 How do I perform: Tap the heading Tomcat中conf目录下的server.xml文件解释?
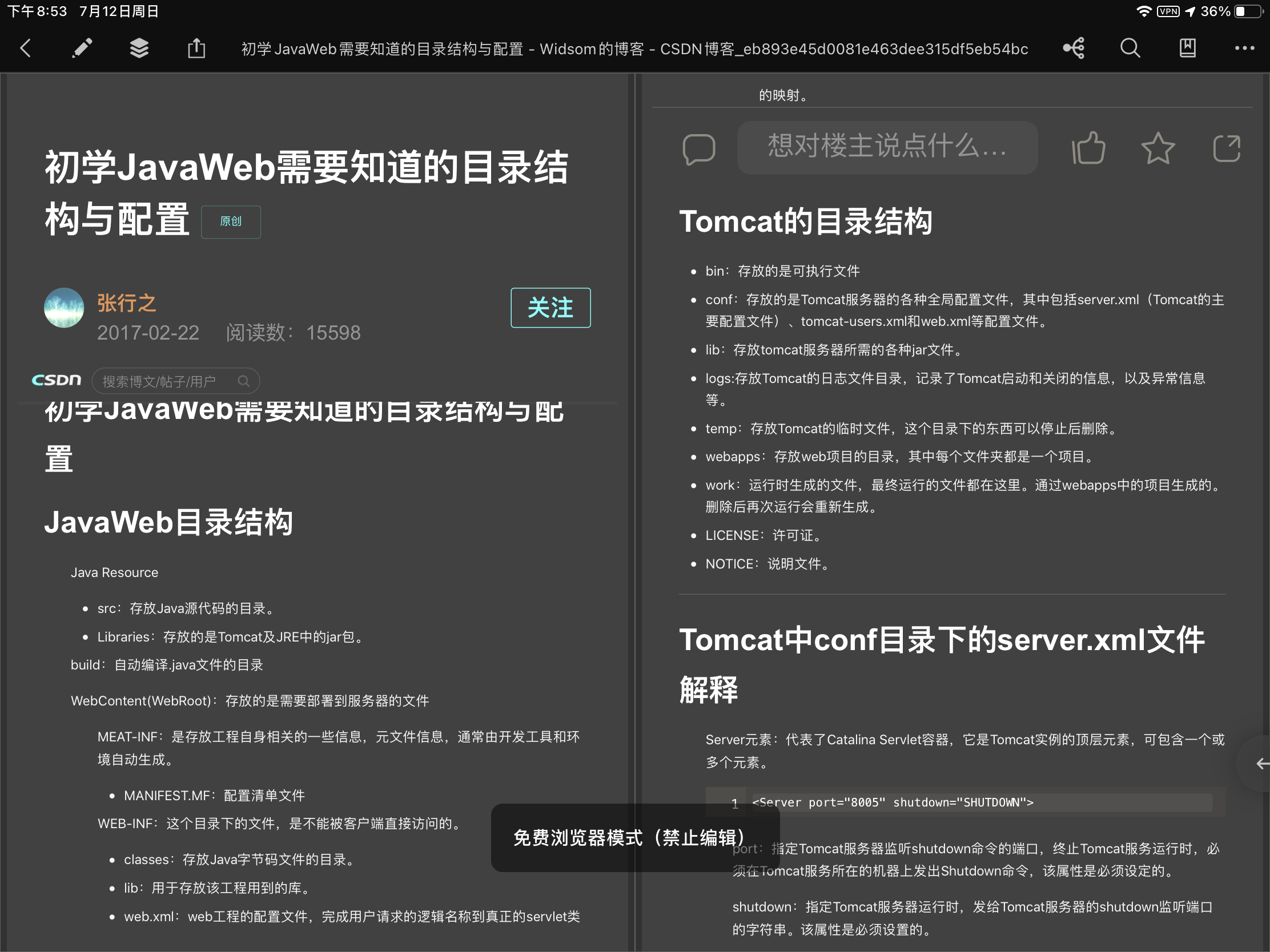click(x=942, y=664)
